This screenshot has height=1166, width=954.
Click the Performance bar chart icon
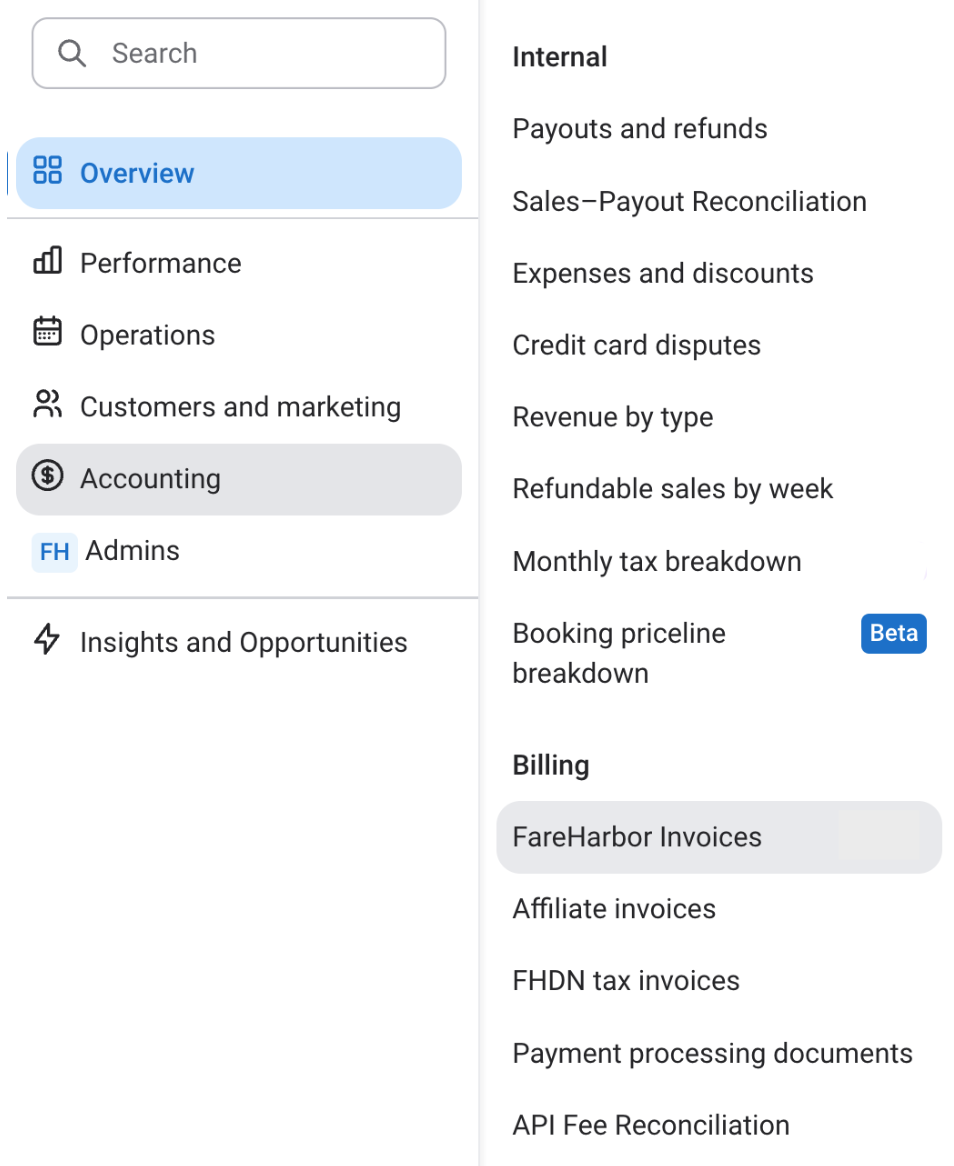coord(48,260)
